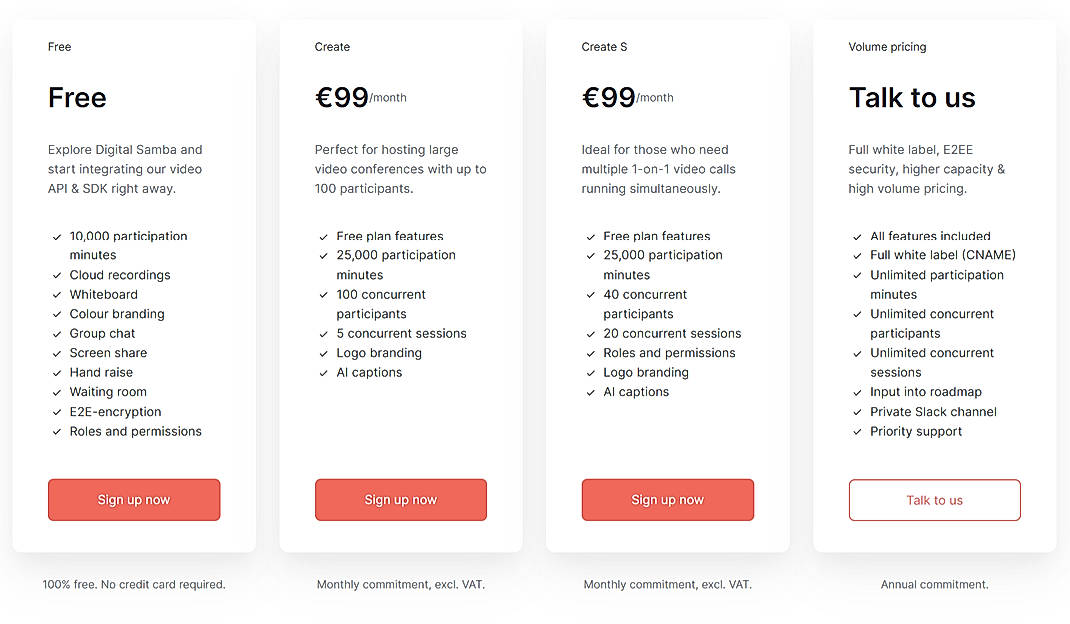Select the checkmark next to Roles and permissions in Create S
Screen dimensions: 1070x624
click(x=590, y=353)
